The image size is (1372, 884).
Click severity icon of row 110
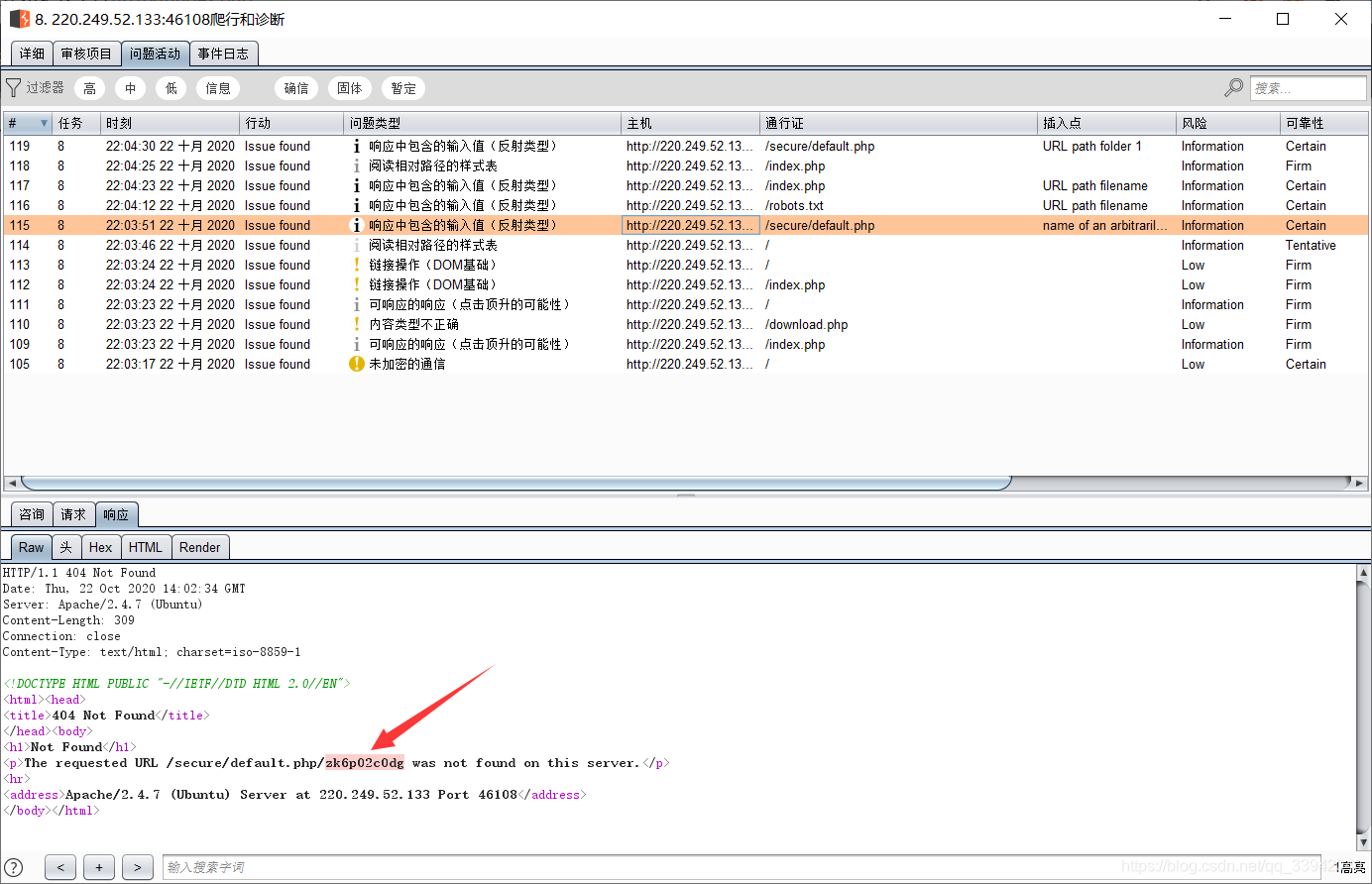point(357,324)
